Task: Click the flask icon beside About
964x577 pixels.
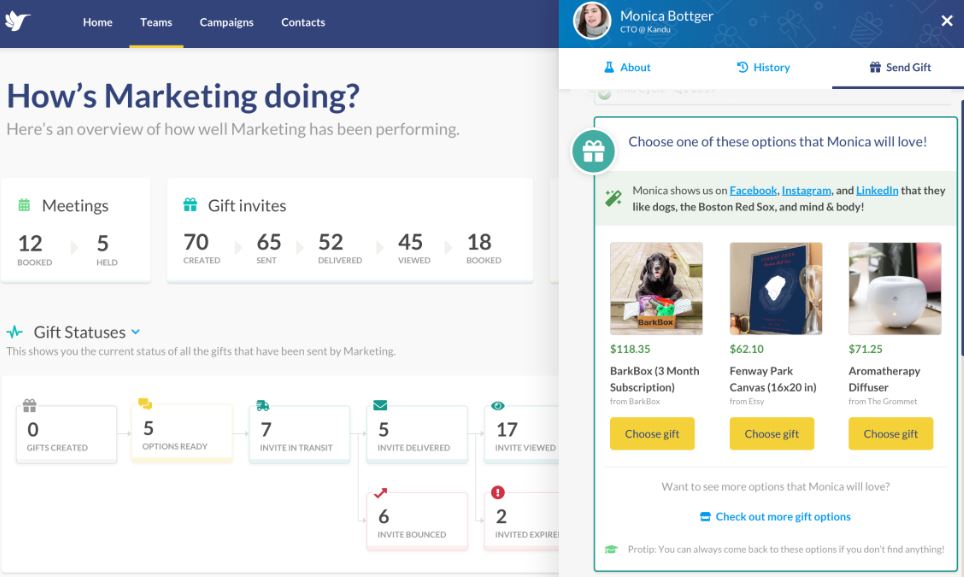Action: coord(609,67)
